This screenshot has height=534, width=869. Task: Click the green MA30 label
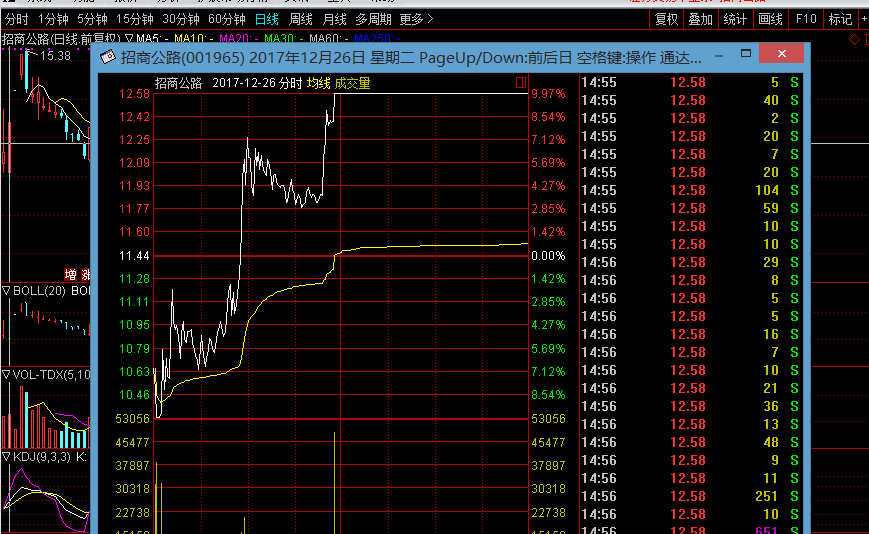(283, 39)
